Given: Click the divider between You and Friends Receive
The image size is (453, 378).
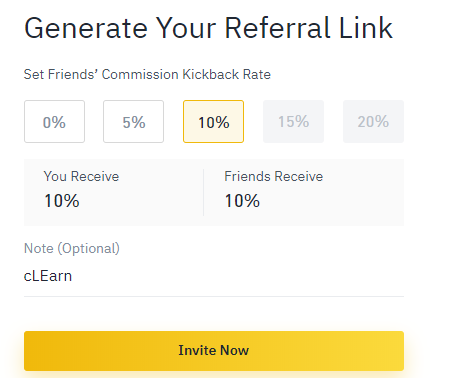Looking at the screenshot, I should click(203, 192).
